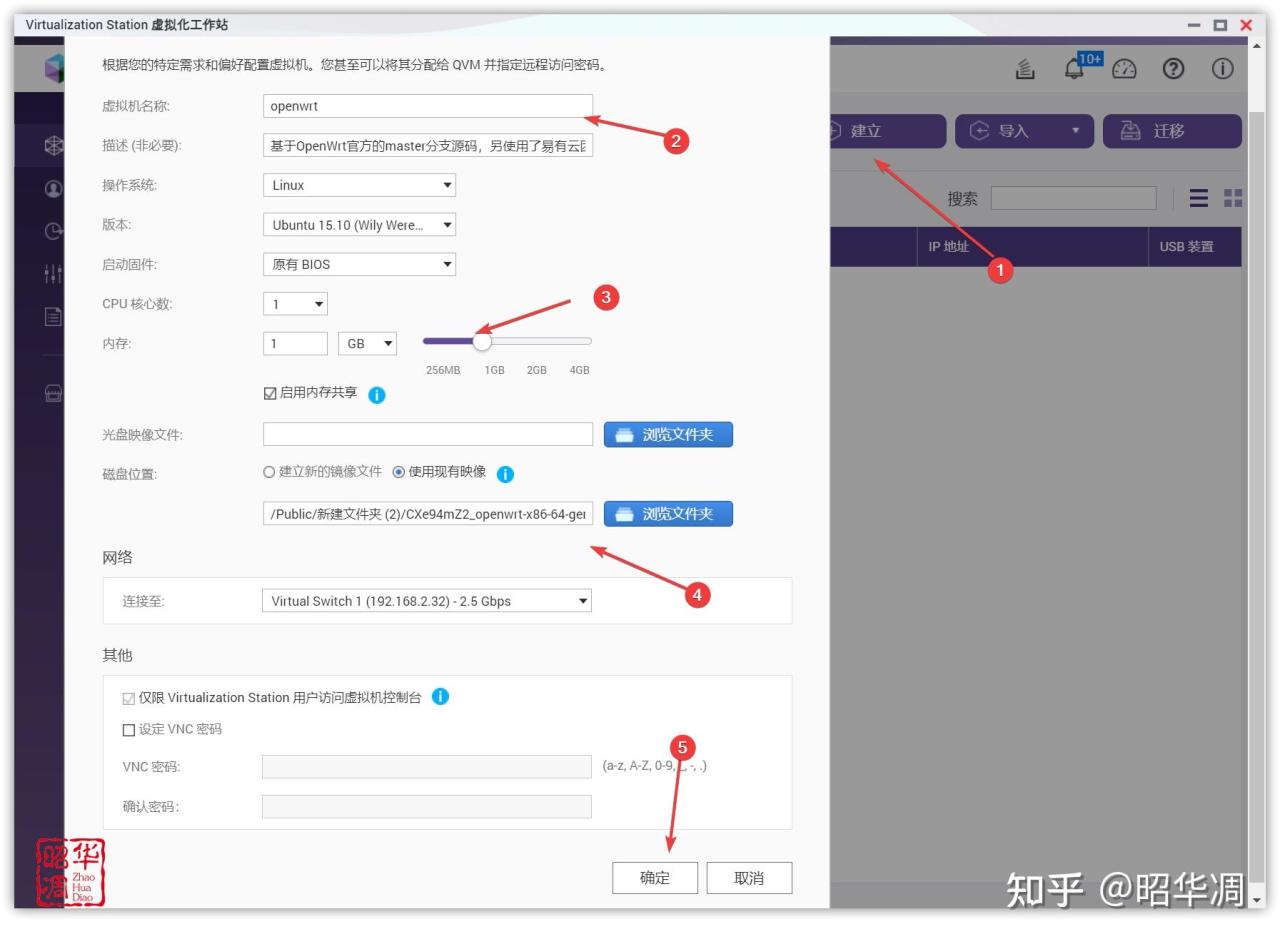
Task: Click the 256MB label under memory slider
Action: click(443, 370)
